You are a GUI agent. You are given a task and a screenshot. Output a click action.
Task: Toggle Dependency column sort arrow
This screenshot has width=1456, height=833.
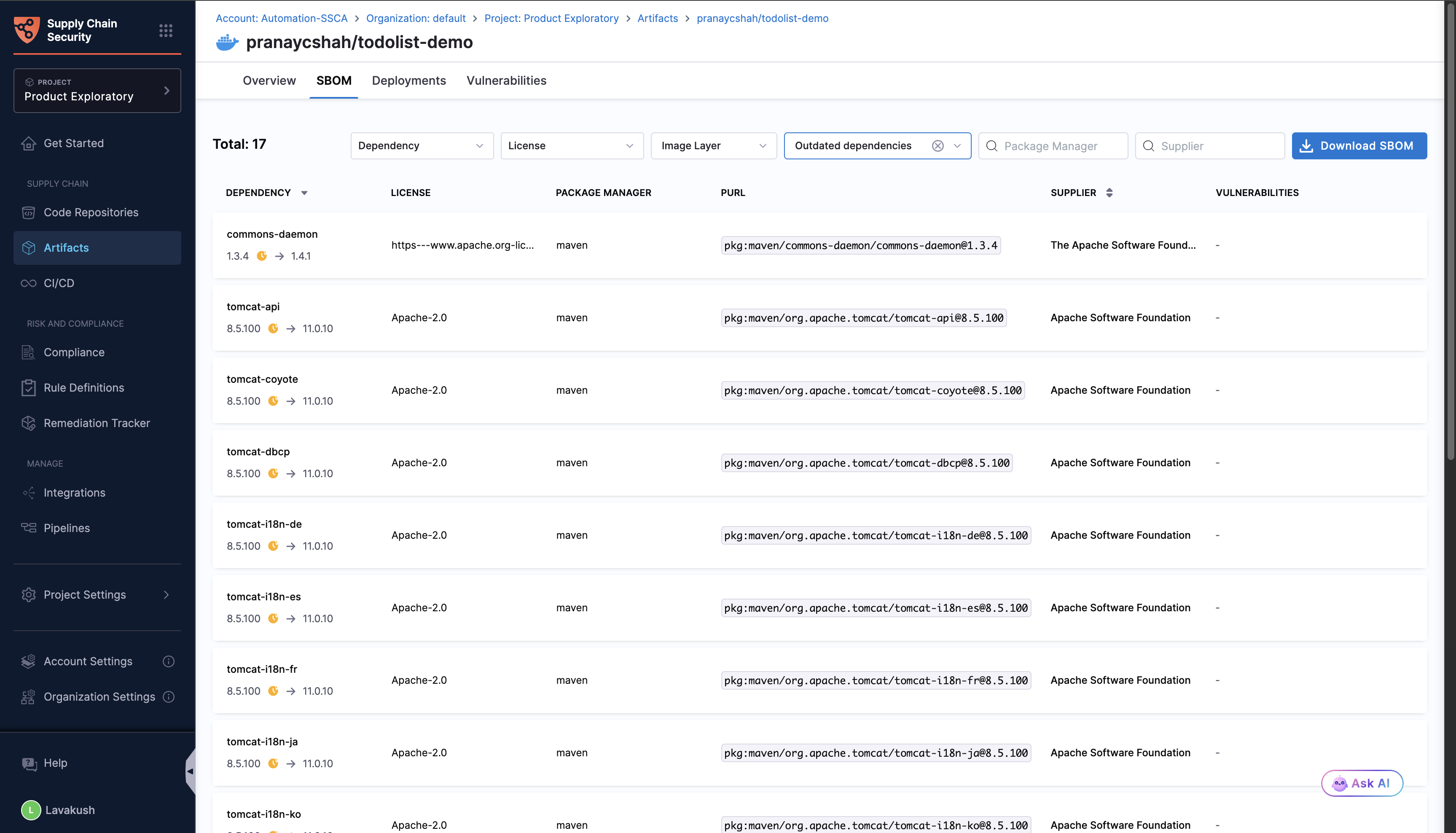(x=304, y=193)
